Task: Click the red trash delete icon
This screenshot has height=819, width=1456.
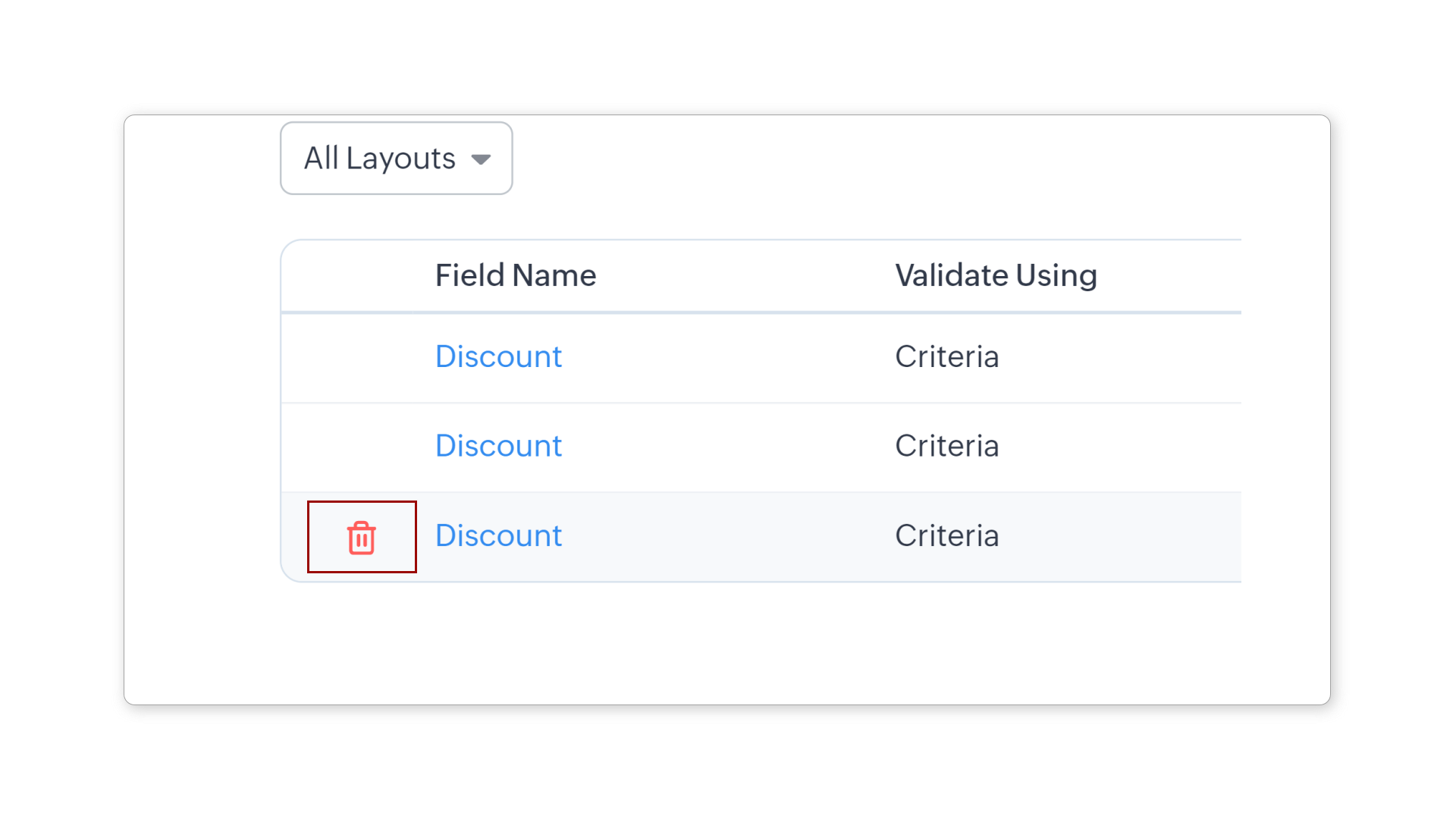Action: point(362,538)
